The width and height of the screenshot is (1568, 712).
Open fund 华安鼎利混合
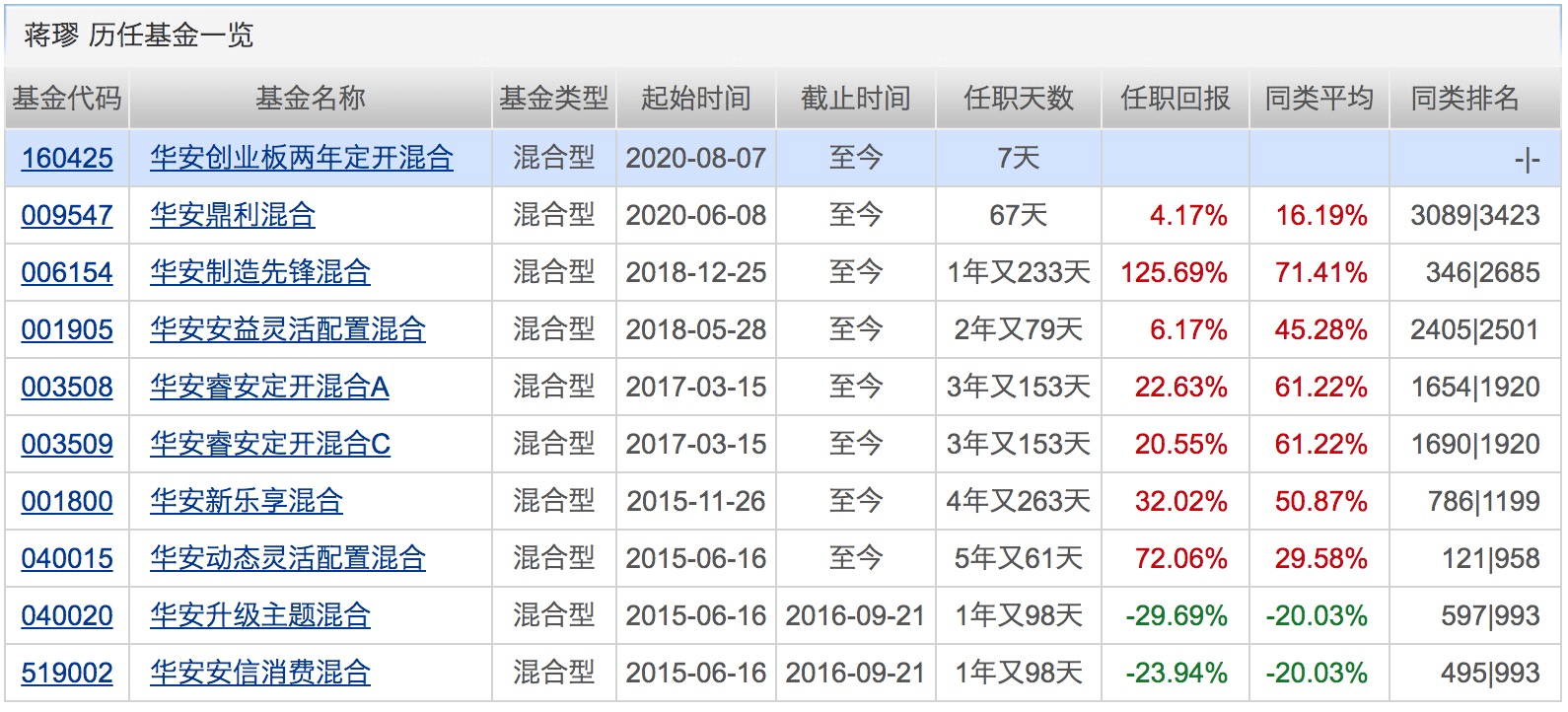click(233, 215)
